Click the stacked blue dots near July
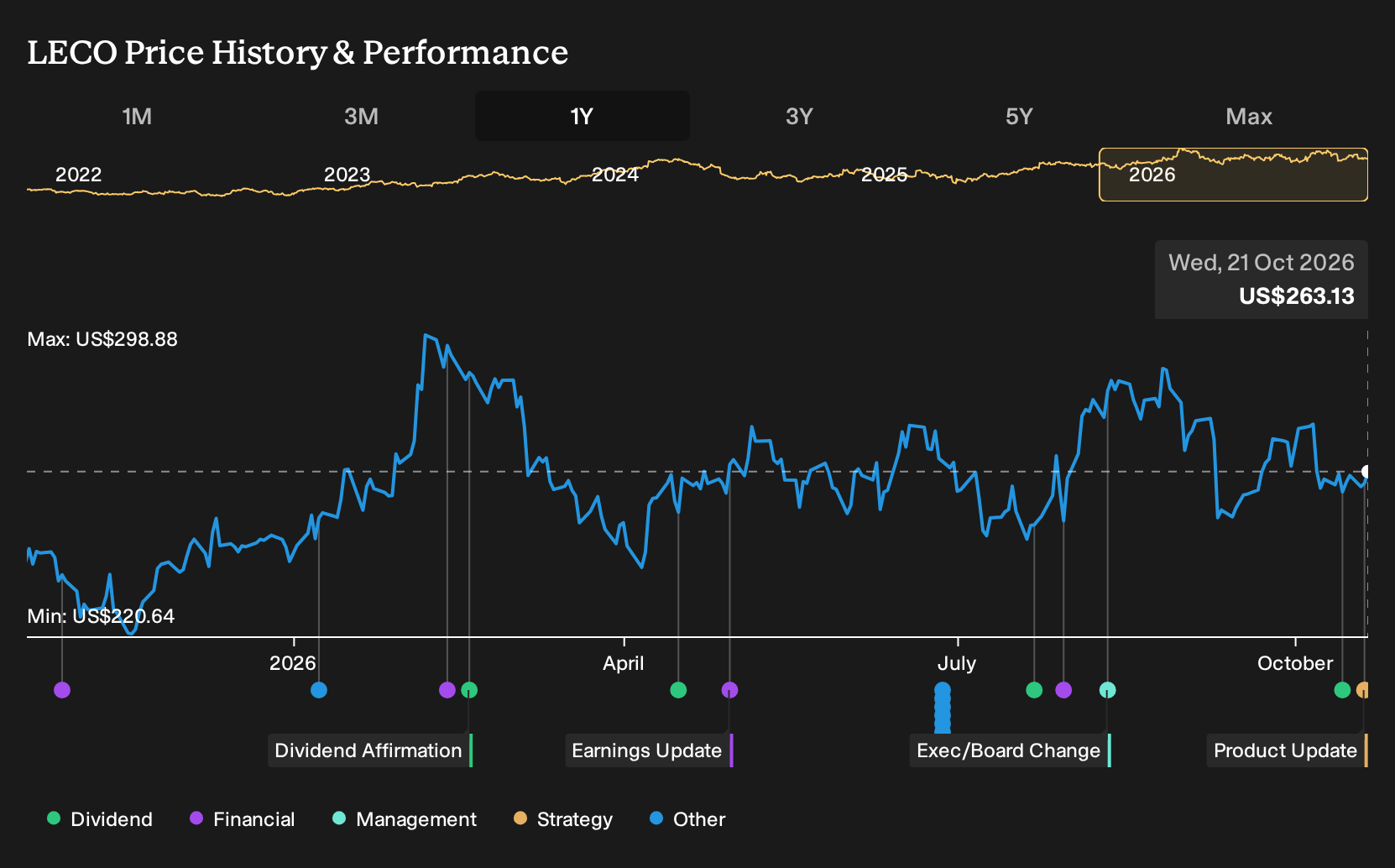This screenshot has width=1395, height=868. 943,708
